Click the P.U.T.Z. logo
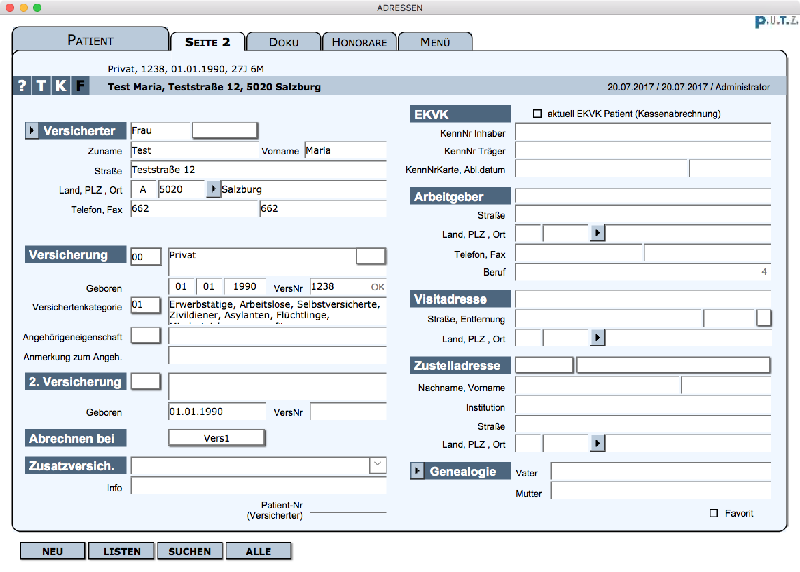 776,21
